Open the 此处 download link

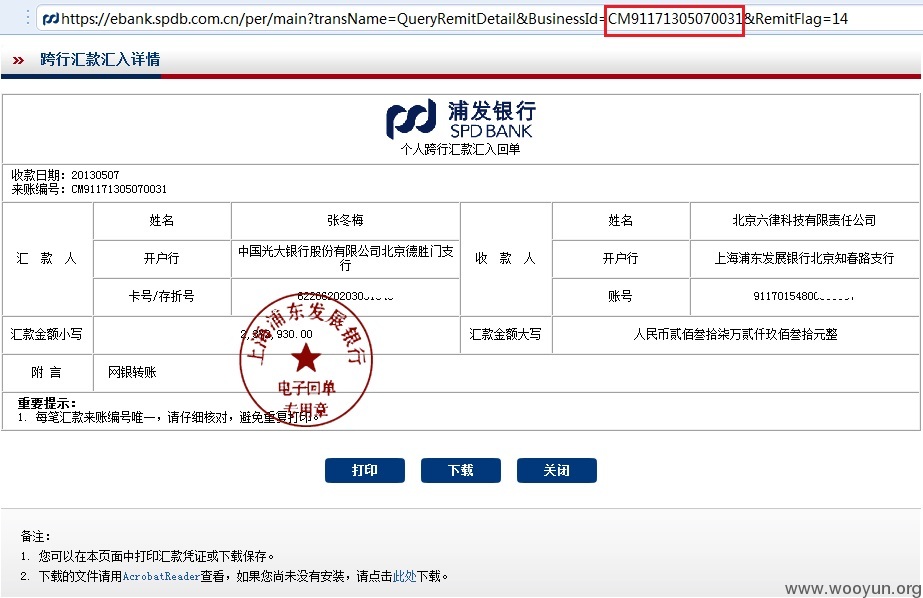click(404, 576)
